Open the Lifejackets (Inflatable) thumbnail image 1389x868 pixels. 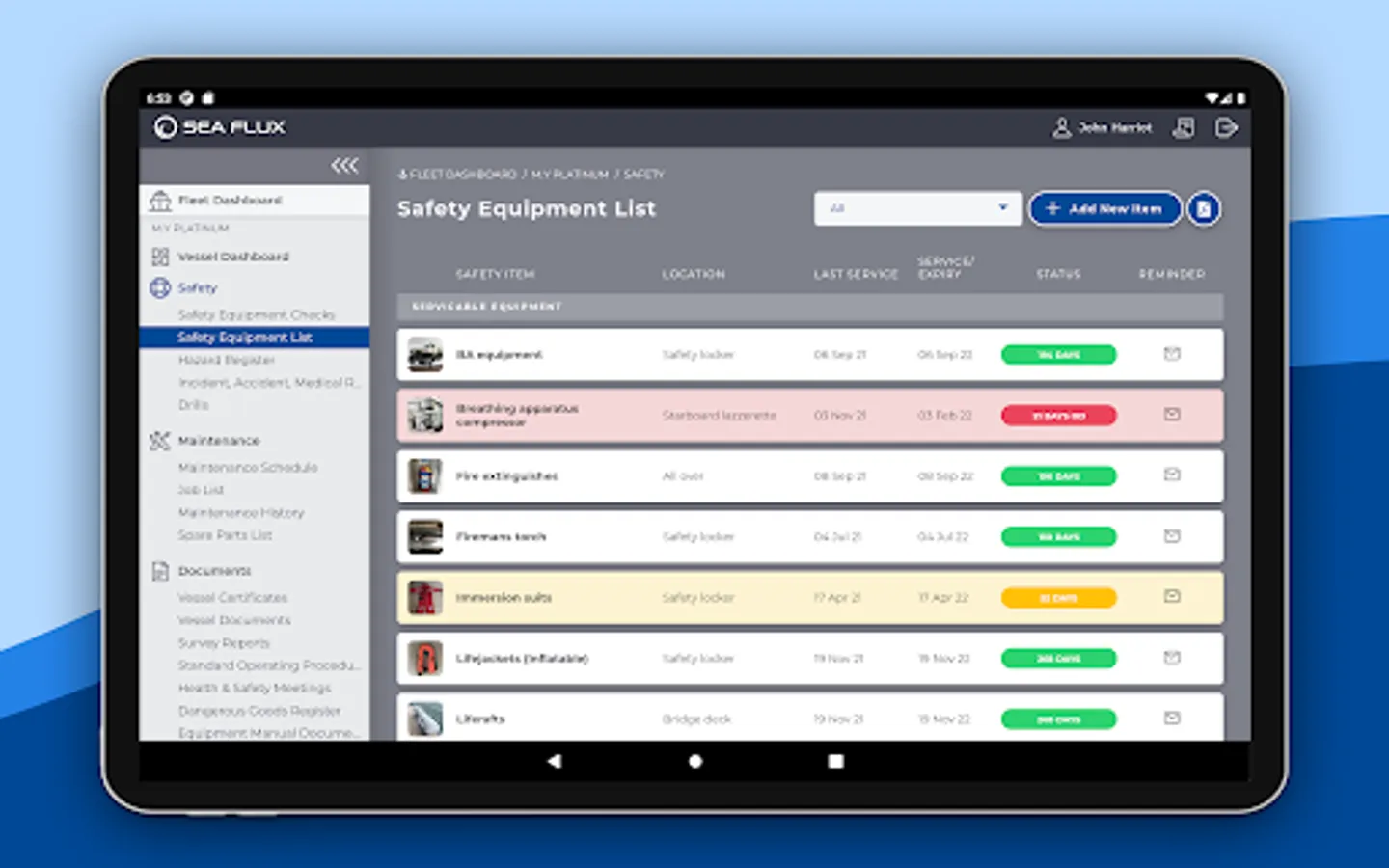pyautogui.click(x=424, y=659)
